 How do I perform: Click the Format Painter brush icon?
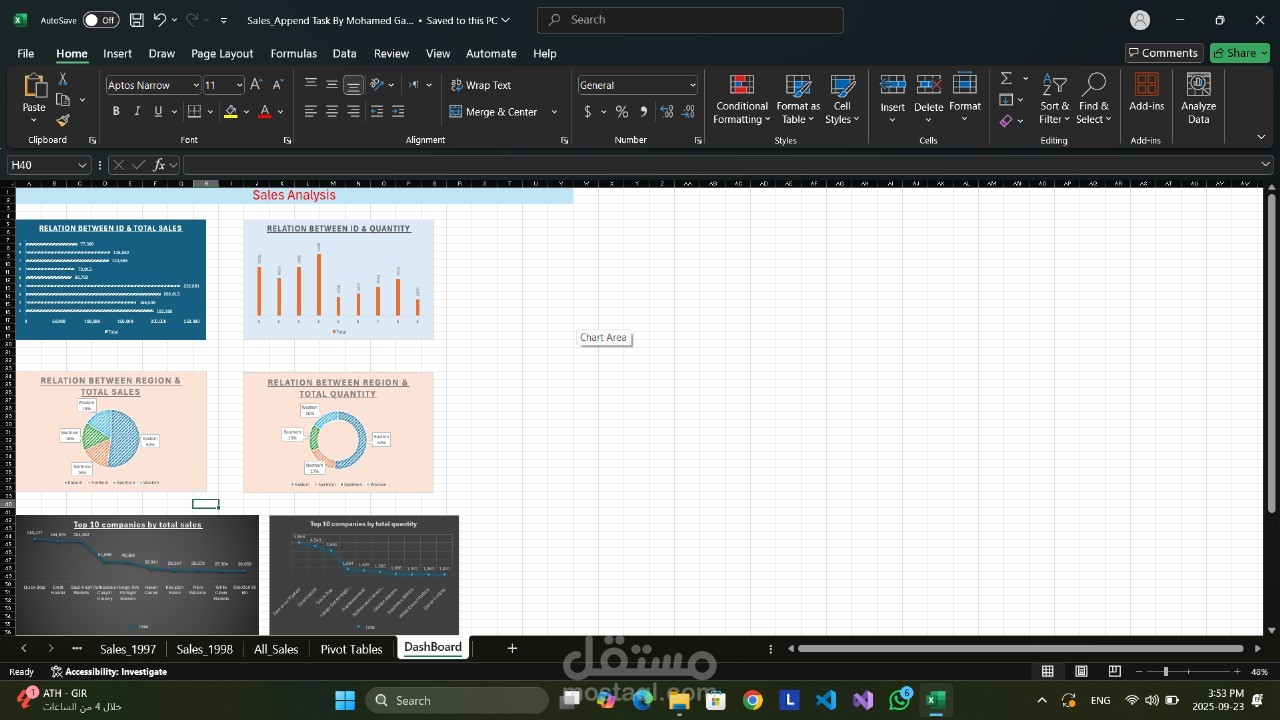63,120
